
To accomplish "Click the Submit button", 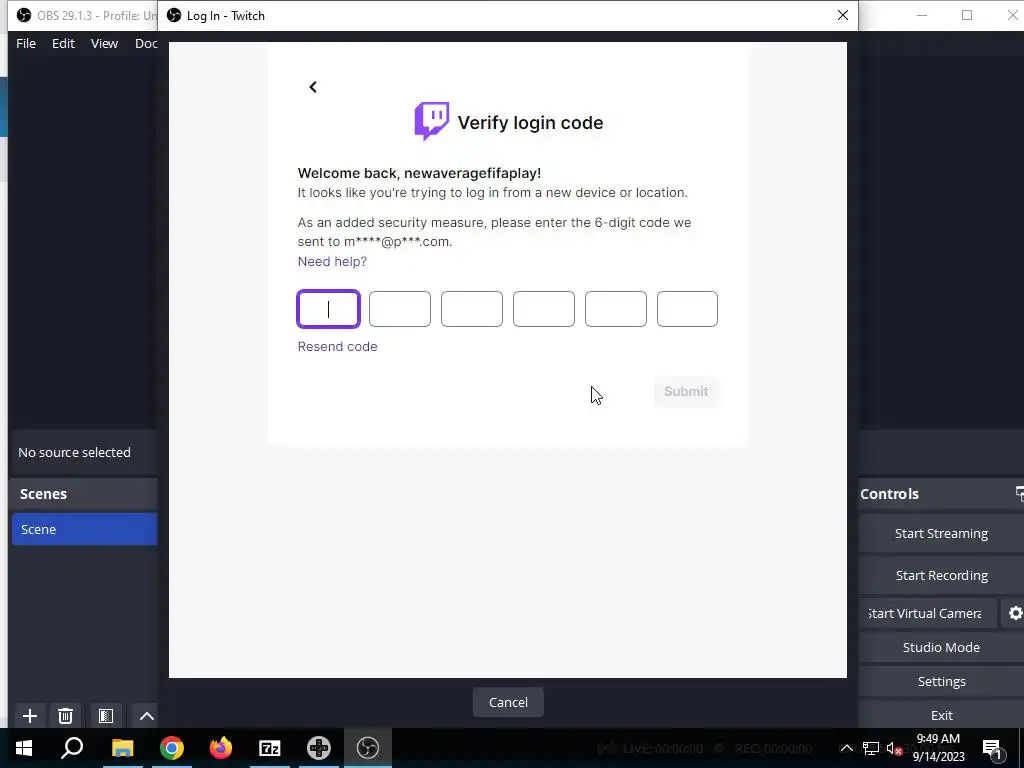I will pos(686,391).
